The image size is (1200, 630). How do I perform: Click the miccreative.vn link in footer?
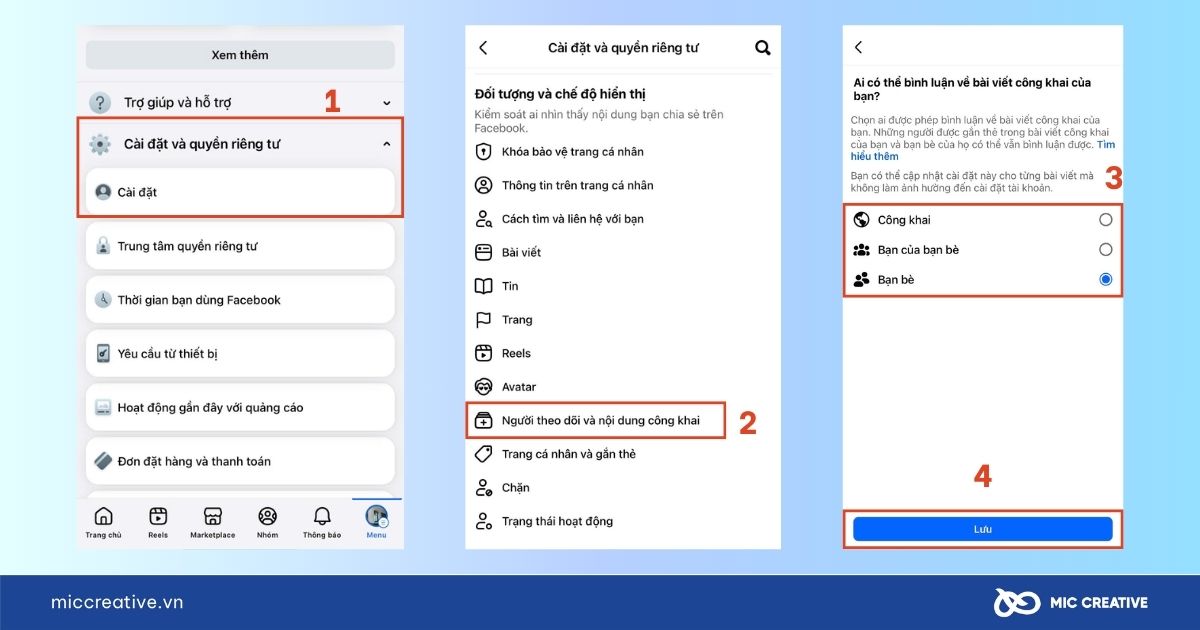coord(117,603)
